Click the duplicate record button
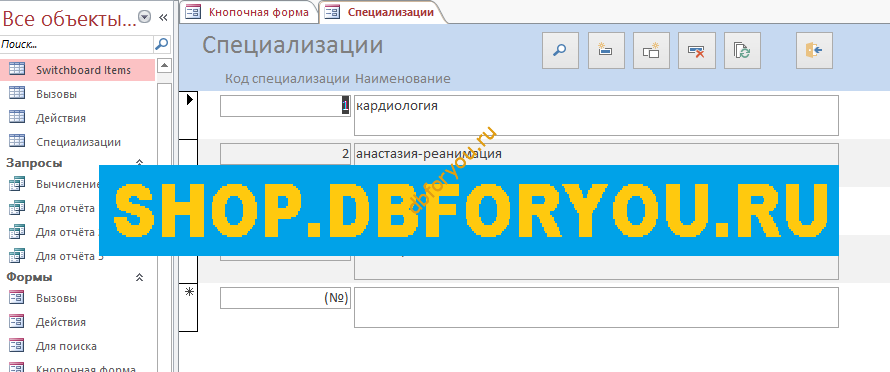Image resolution: width=890 pixels, height=372 pixels. coord(652,51)
